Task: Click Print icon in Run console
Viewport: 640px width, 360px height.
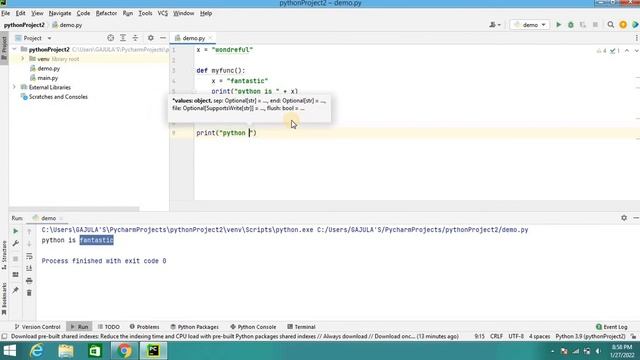Action: click(x=29, y=281)
